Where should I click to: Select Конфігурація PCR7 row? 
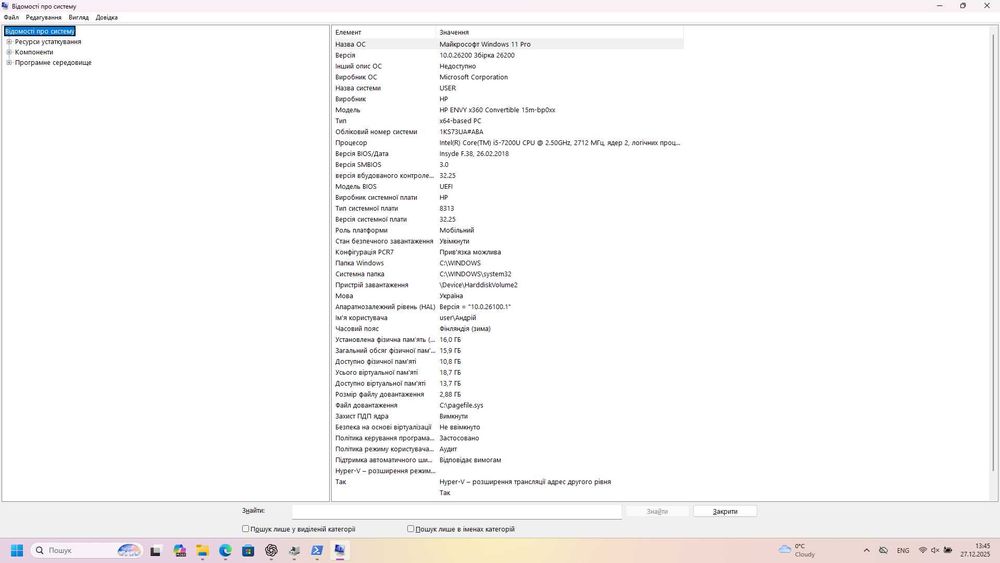[508, 252]
